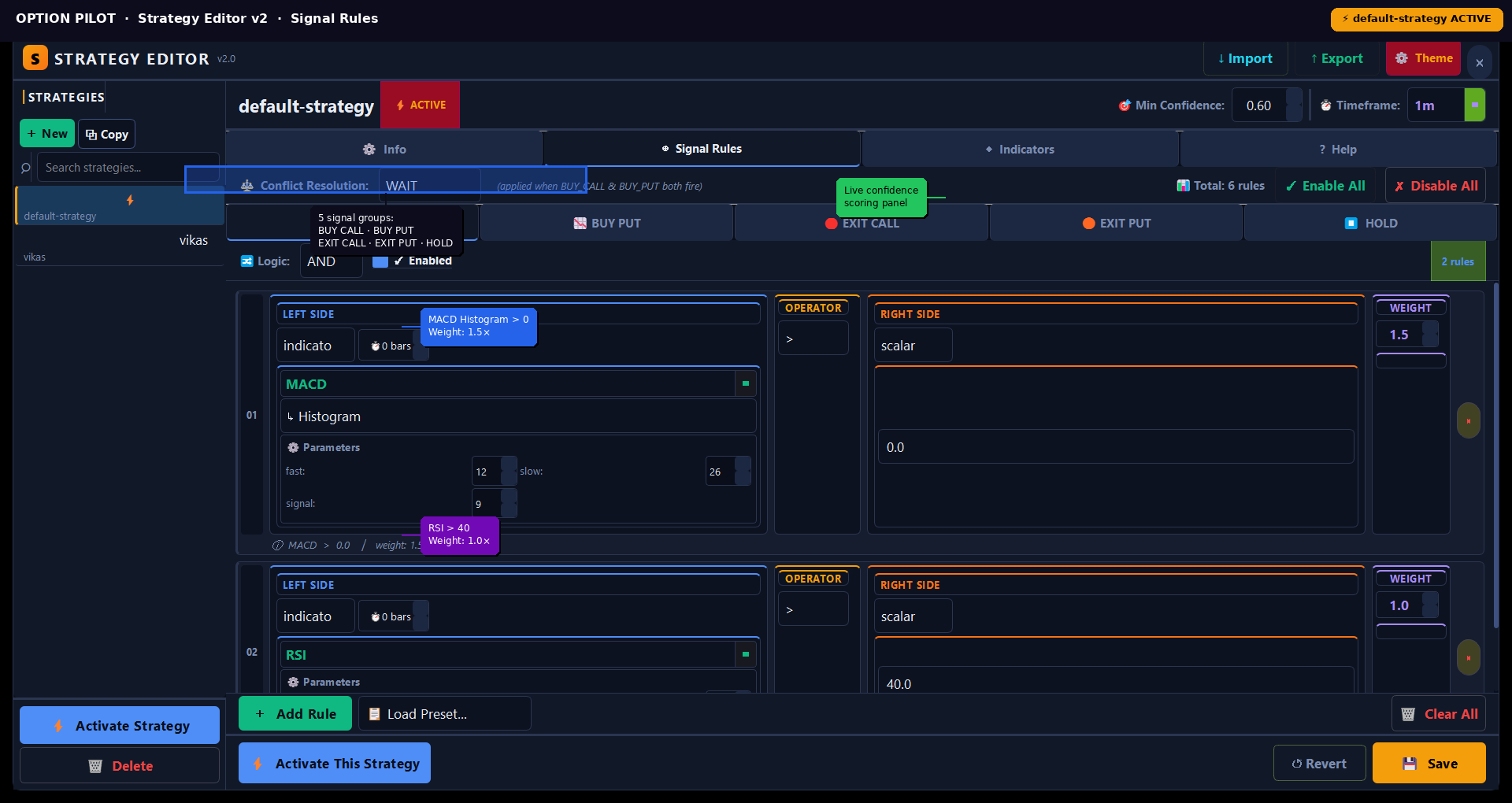Open rule 02 operator dropdown
Viewport: 1512px width, 803px height.
(813, 610)
